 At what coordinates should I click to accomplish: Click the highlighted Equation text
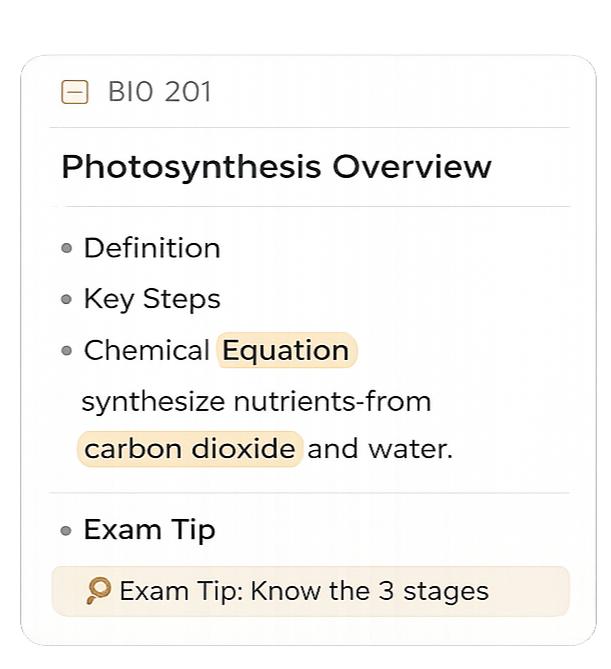286,351
